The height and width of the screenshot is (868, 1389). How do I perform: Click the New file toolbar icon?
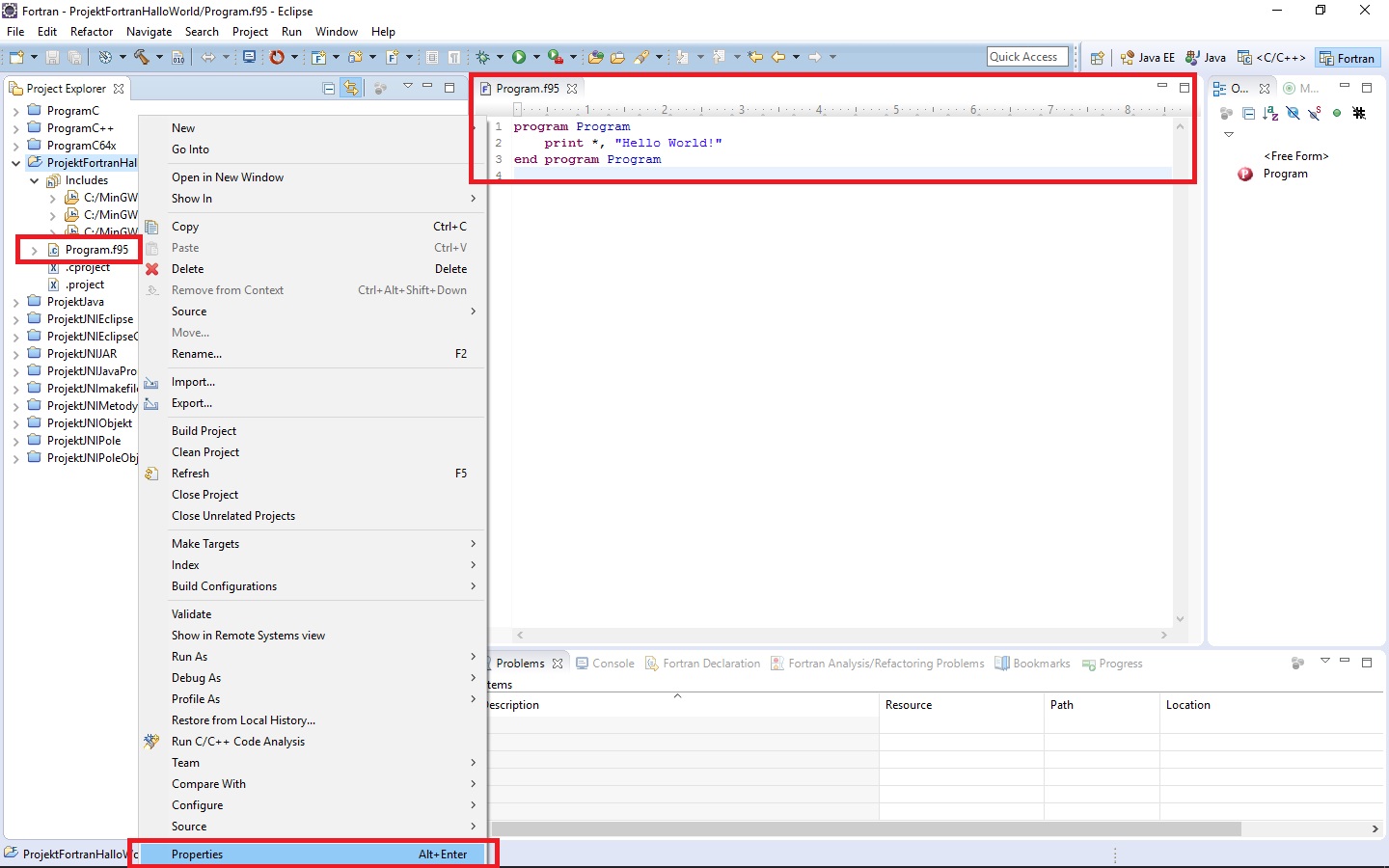17,58
